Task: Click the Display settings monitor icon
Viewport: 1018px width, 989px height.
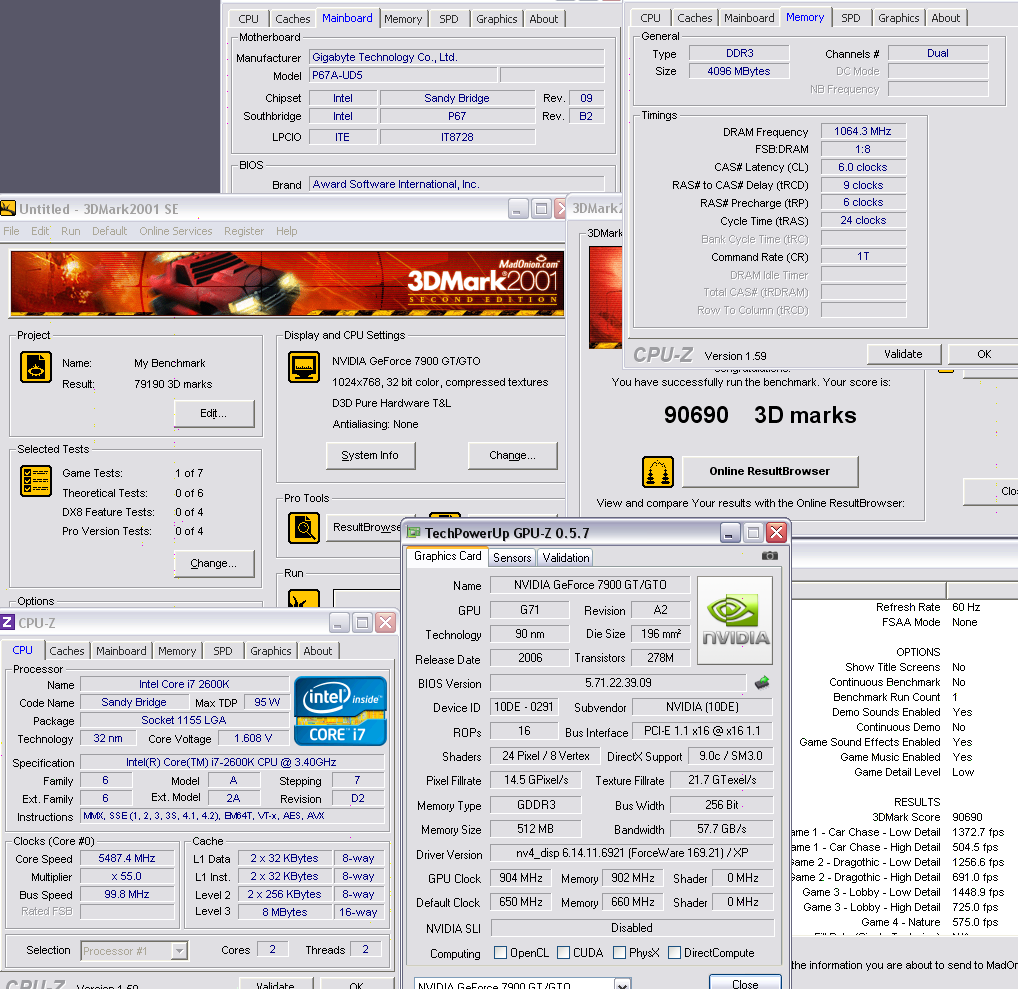Action: (304, 368)
